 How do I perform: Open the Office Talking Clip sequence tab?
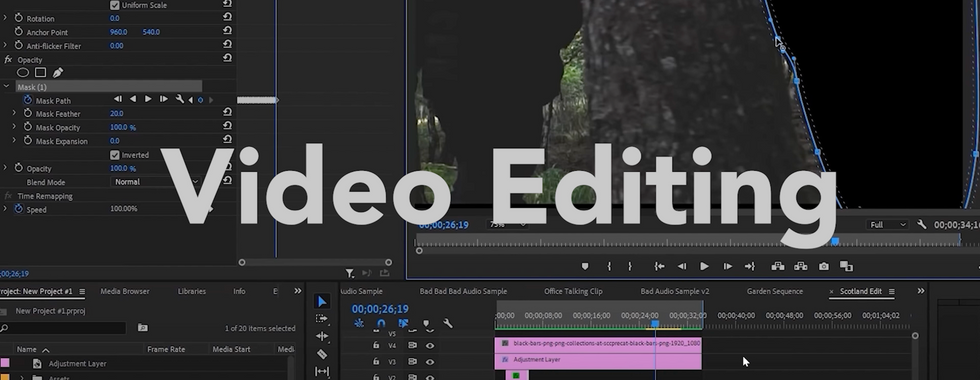click(x=573, y=291)
